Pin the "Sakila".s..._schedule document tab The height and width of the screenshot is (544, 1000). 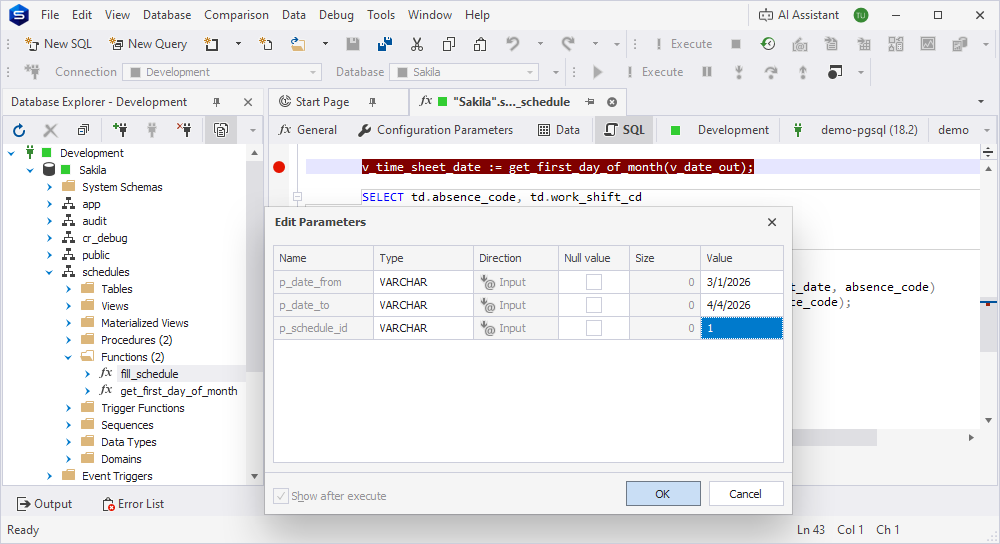click(589, 102)
